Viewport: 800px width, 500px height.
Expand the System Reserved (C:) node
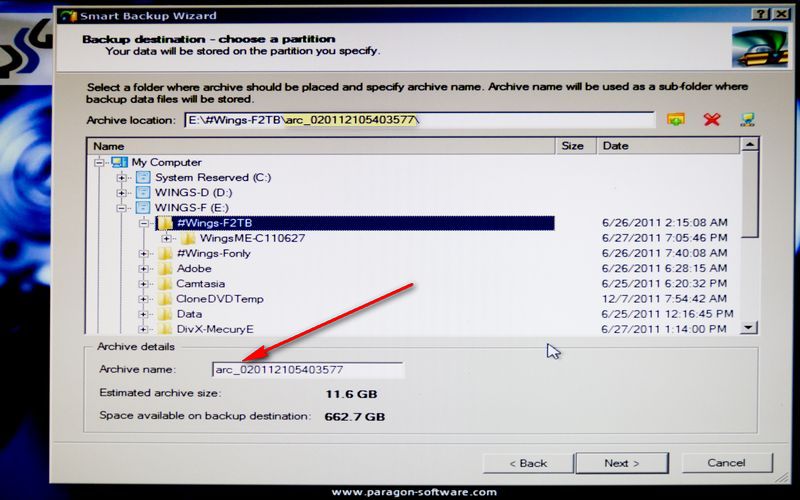tap(121, 178)
